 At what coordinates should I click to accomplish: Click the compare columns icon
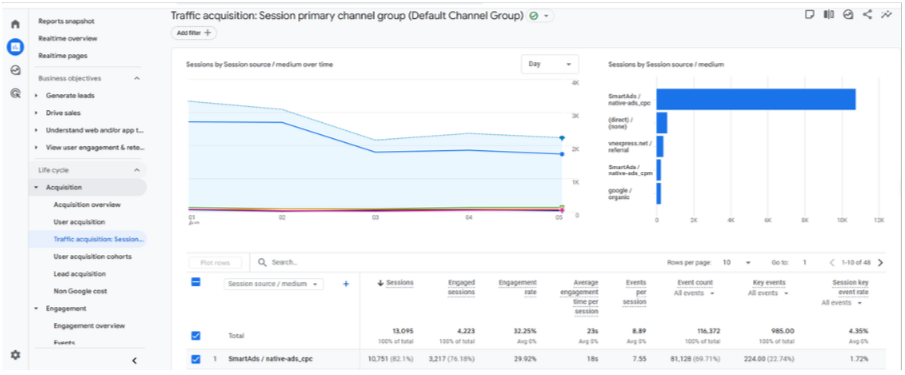pos(829,15)
